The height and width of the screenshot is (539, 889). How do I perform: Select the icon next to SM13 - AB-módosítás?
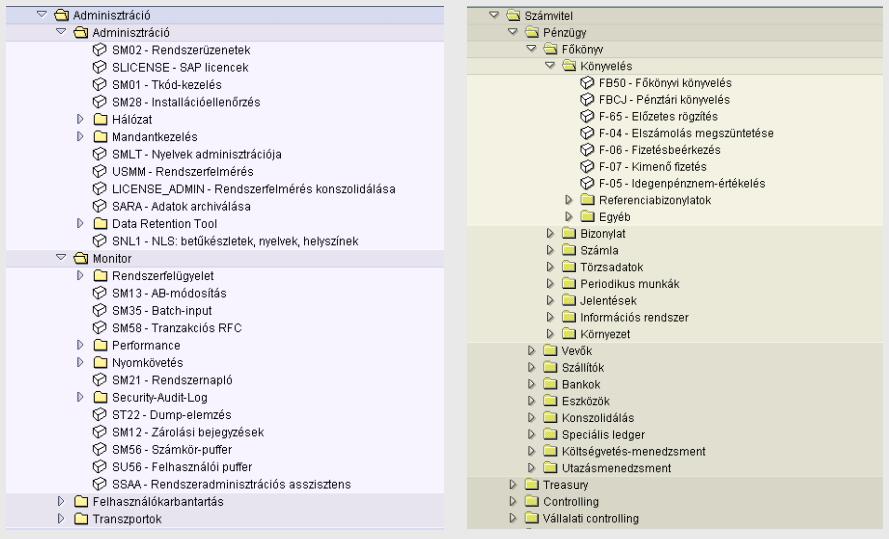pos(100,293)
